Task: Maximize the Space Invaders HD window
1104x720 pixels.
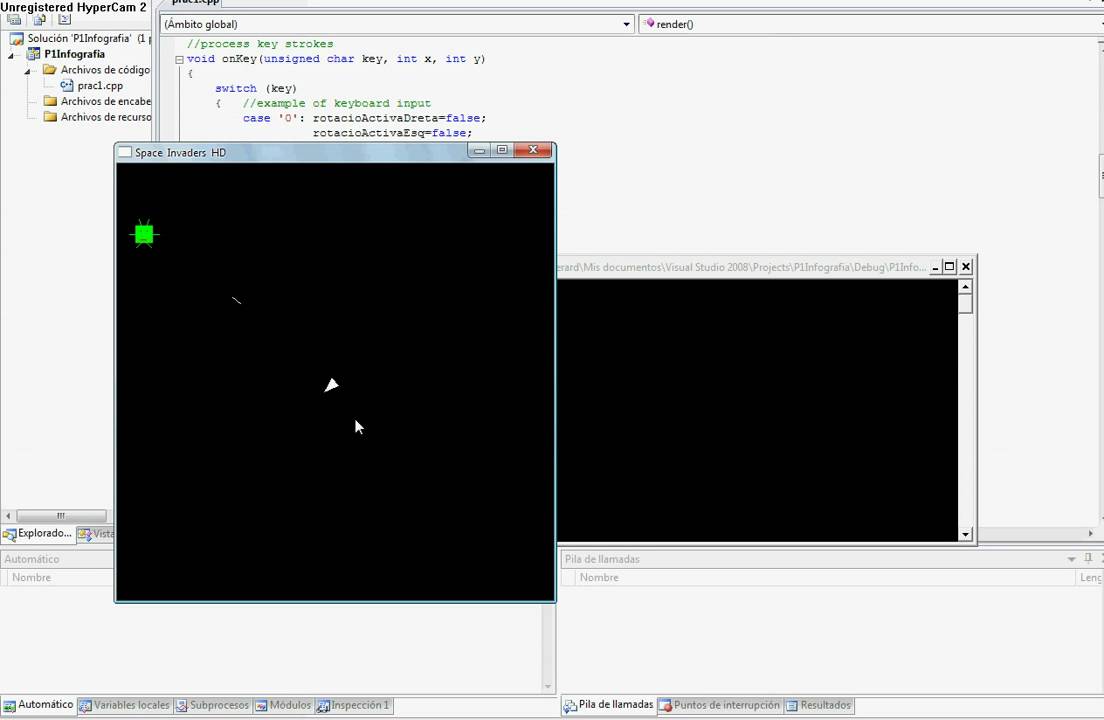Action: (x=502, y=150)
